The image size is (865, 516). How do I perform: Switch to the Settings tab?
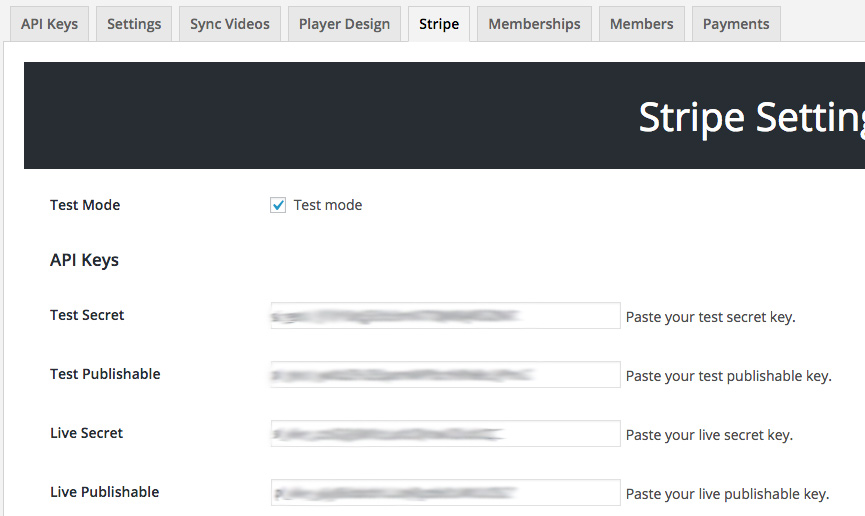[x=134, y=24]
